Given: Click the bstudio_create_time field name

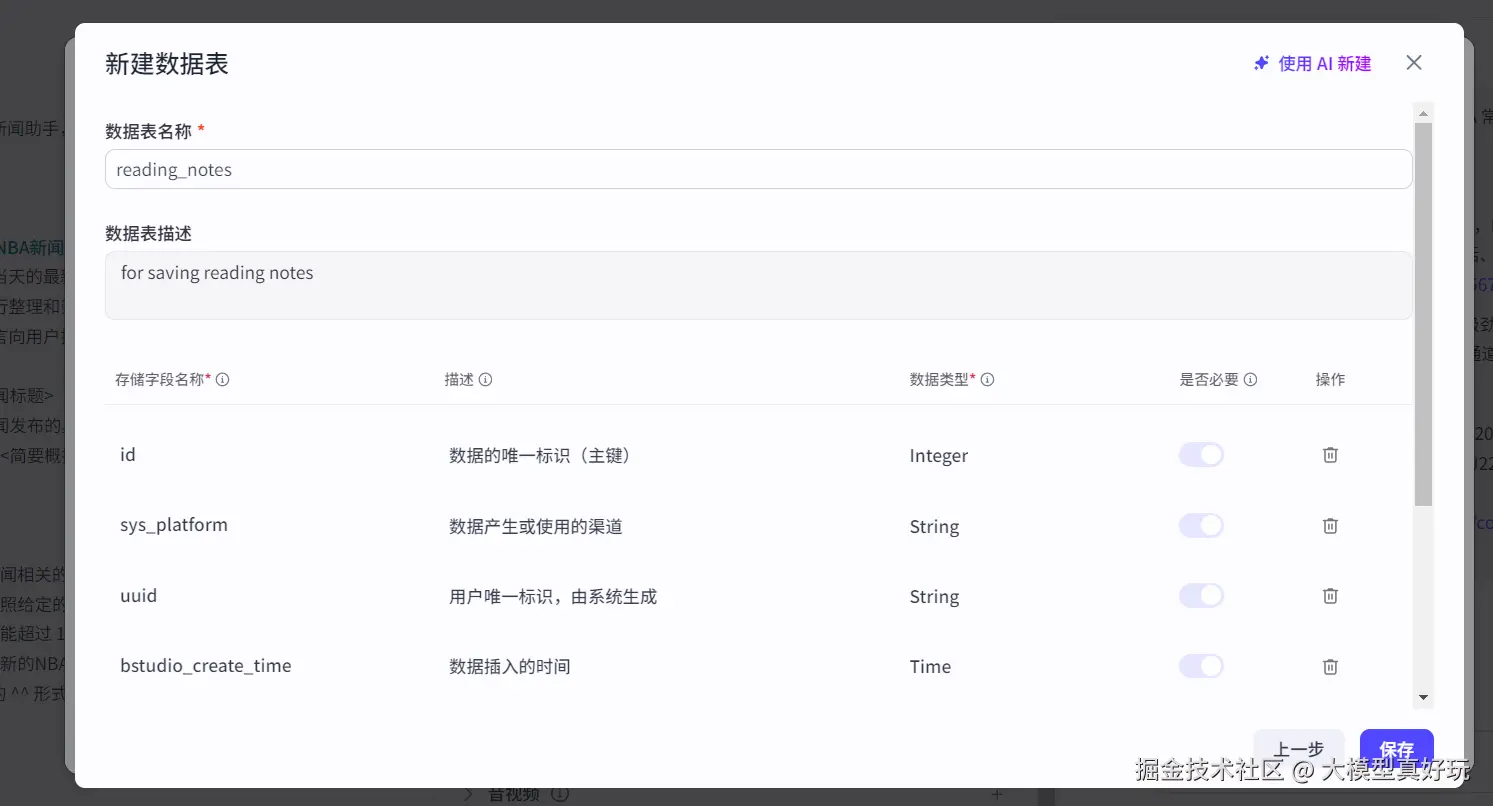Looking at the screenshot, I should click(x=206, y=666).
